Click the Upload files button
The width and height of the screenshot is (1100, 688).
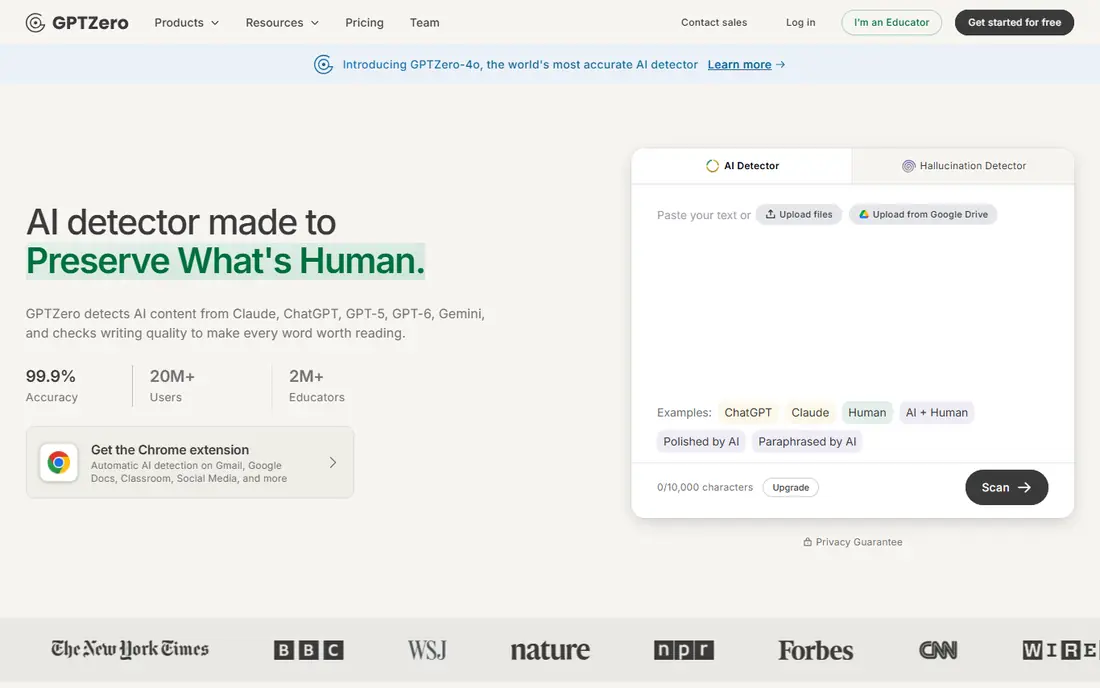pos(798,214)
